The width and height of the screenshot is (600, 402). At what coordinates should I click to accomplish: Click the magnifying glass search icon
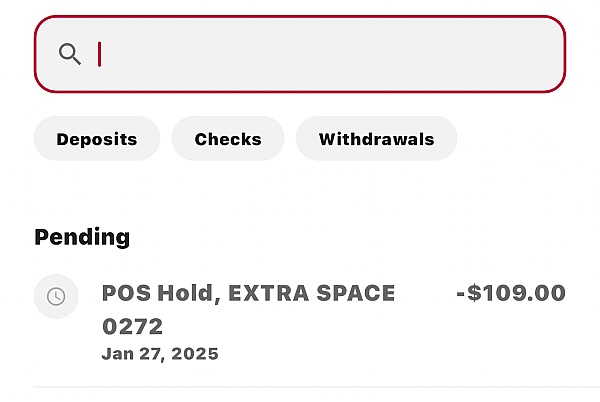click(70, 54)
